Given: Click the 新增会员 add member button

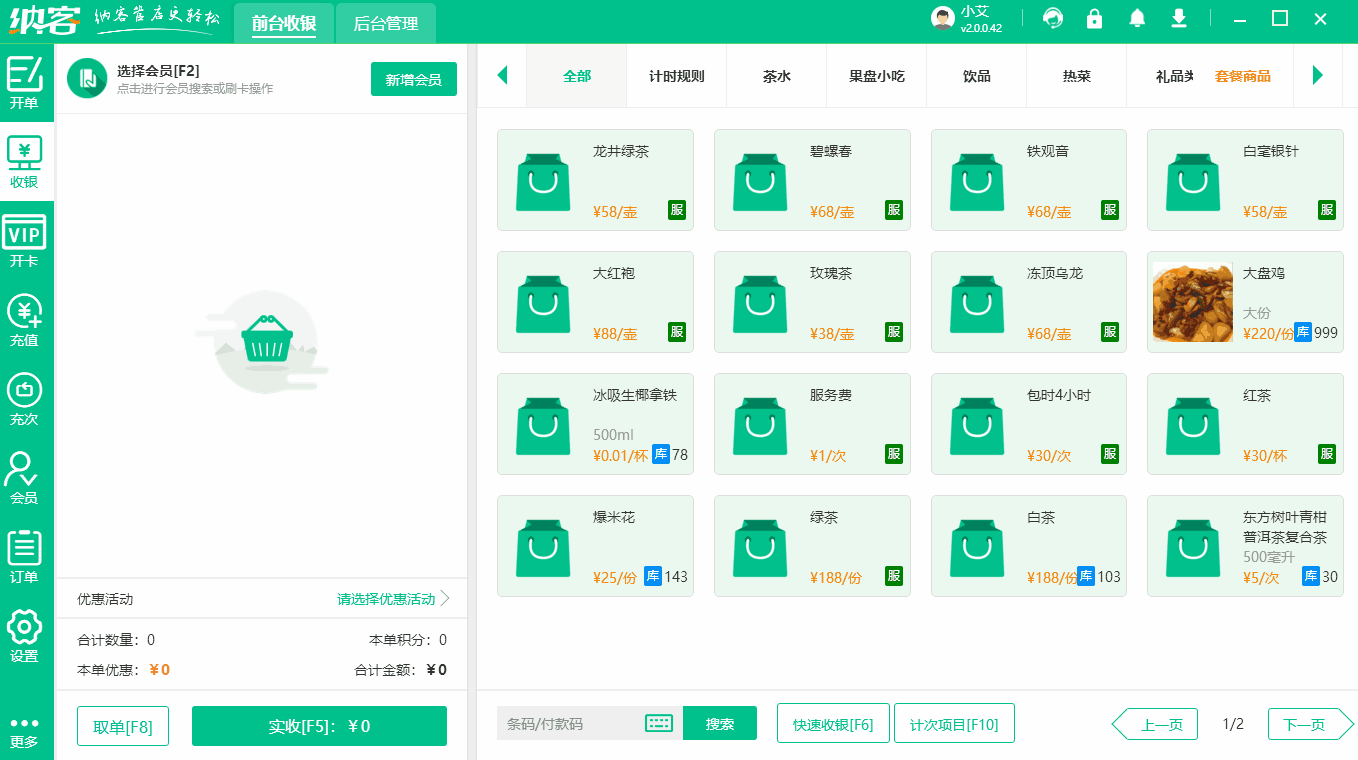Looking at the screenshot, I should click(413, 78).
